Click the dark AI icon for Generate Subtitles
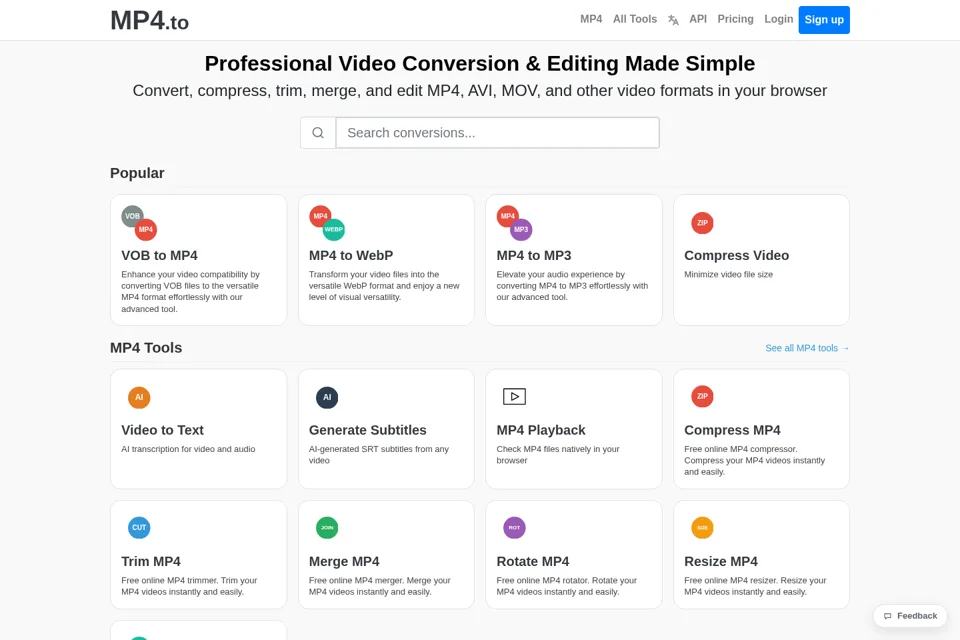The height and width of the screenshot is (640, 960). pyautogui.click(x=327, y=397)
